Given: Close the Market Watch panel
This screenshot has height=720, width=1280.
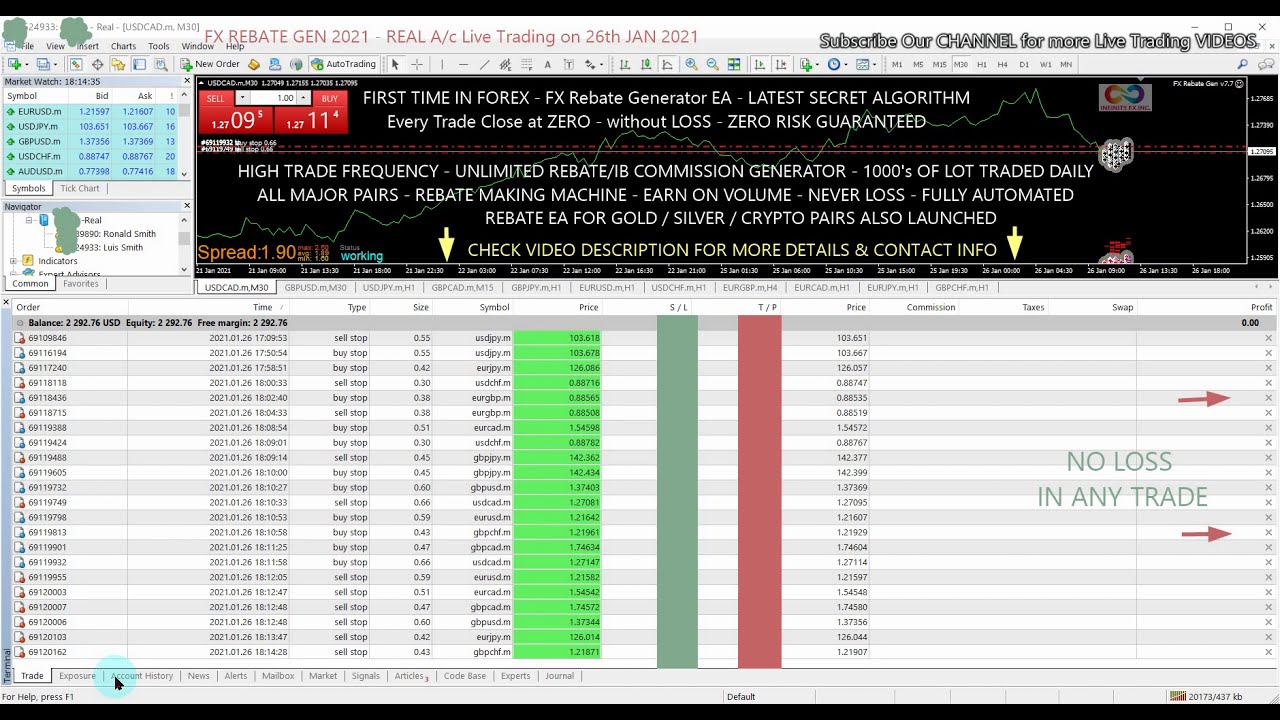Looking at the screenshot, I should coord(186,81).
